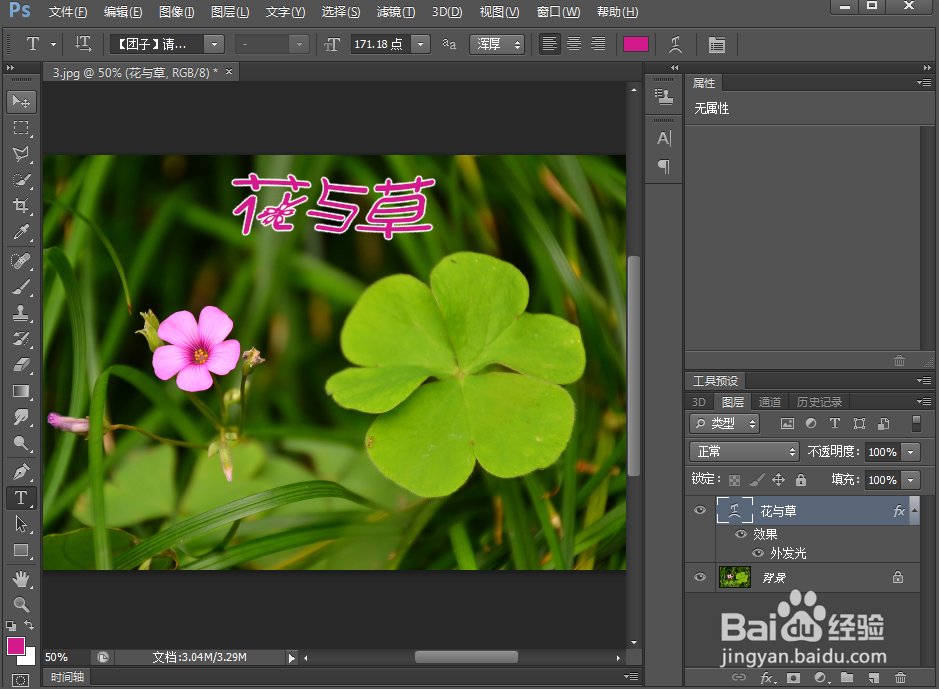
Task: Select the Zoom tool
Action: (x=22, y=443)
